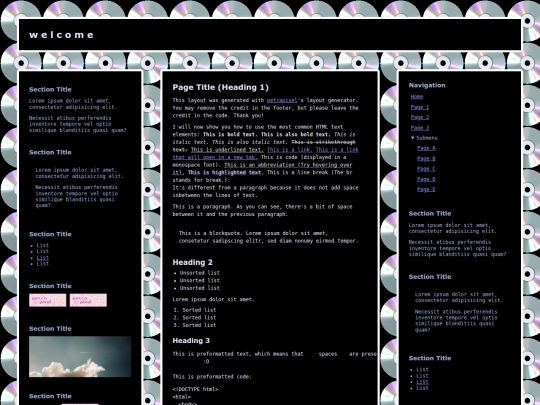
Task: Open Page C in the submenu
Action: (426, 169)
